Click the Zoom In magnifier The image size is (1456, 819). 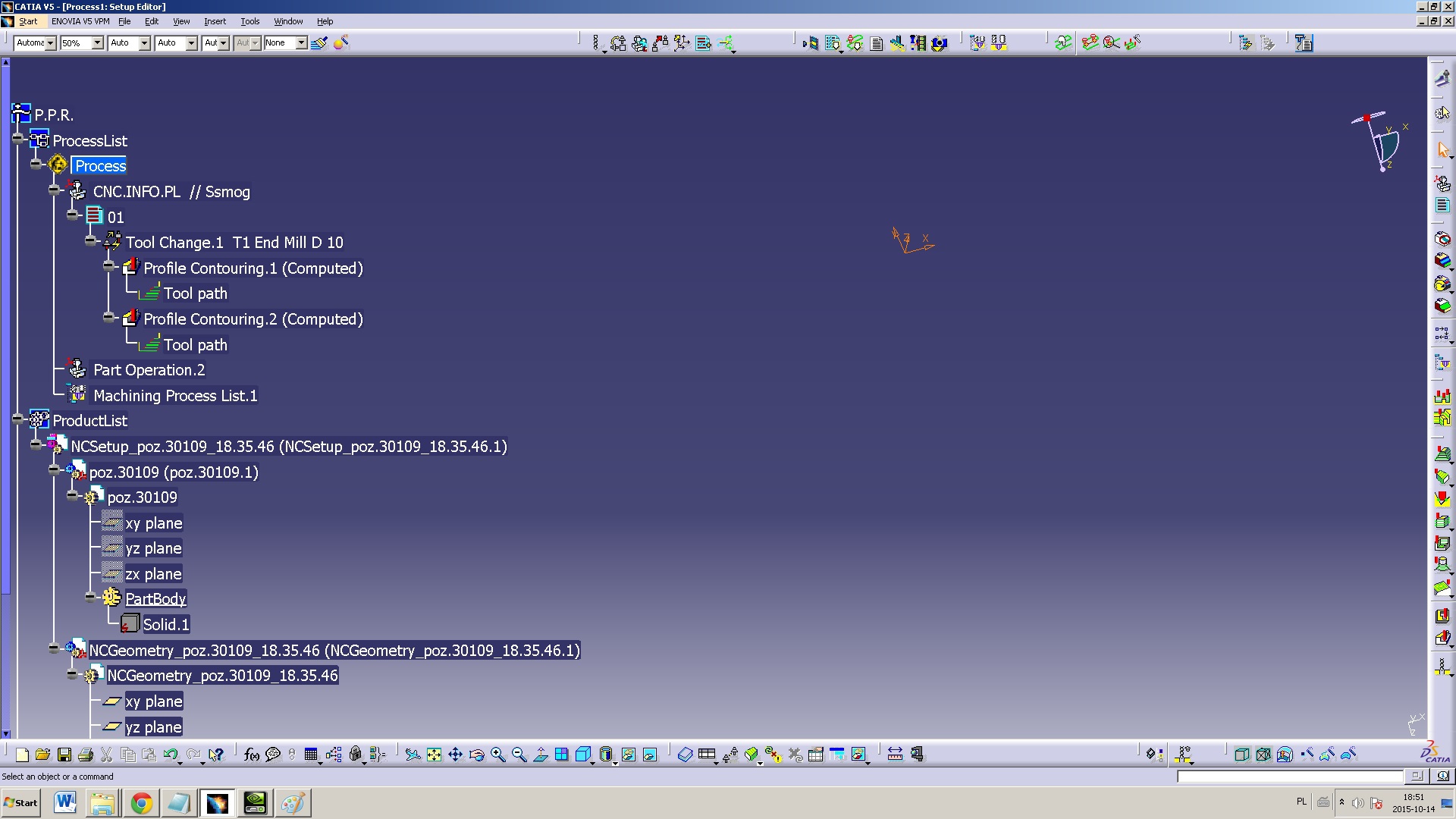[497, 755]
